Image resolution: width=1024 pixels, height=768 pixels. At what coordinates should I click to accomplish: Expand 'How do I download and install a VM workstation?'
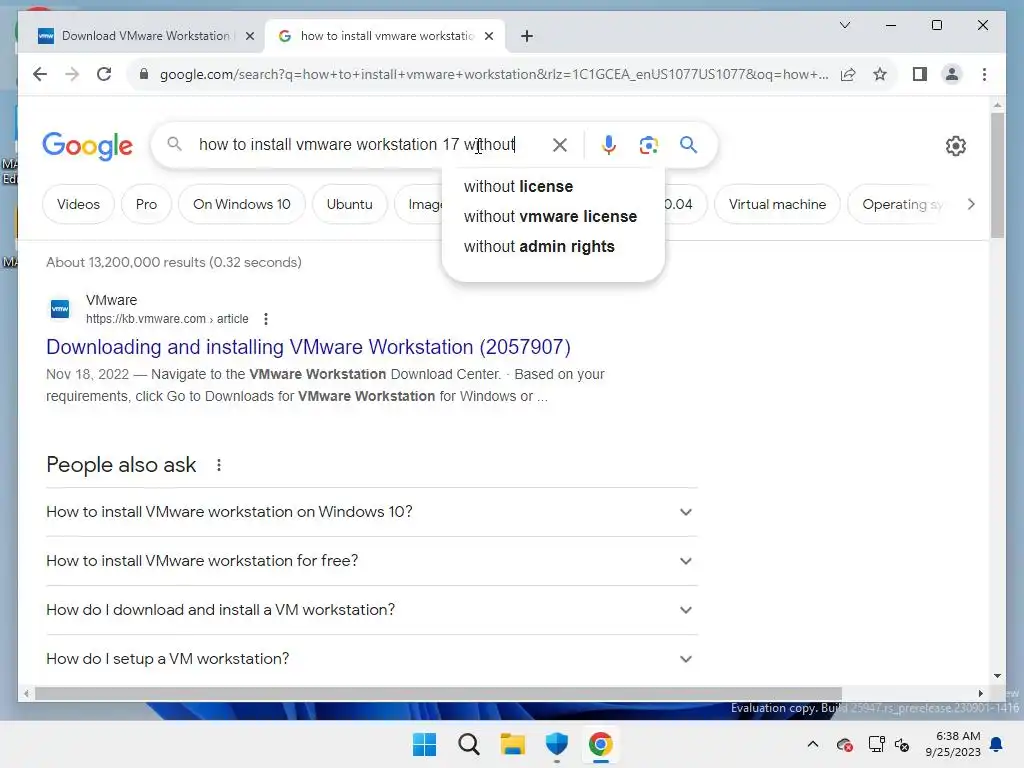372,610
